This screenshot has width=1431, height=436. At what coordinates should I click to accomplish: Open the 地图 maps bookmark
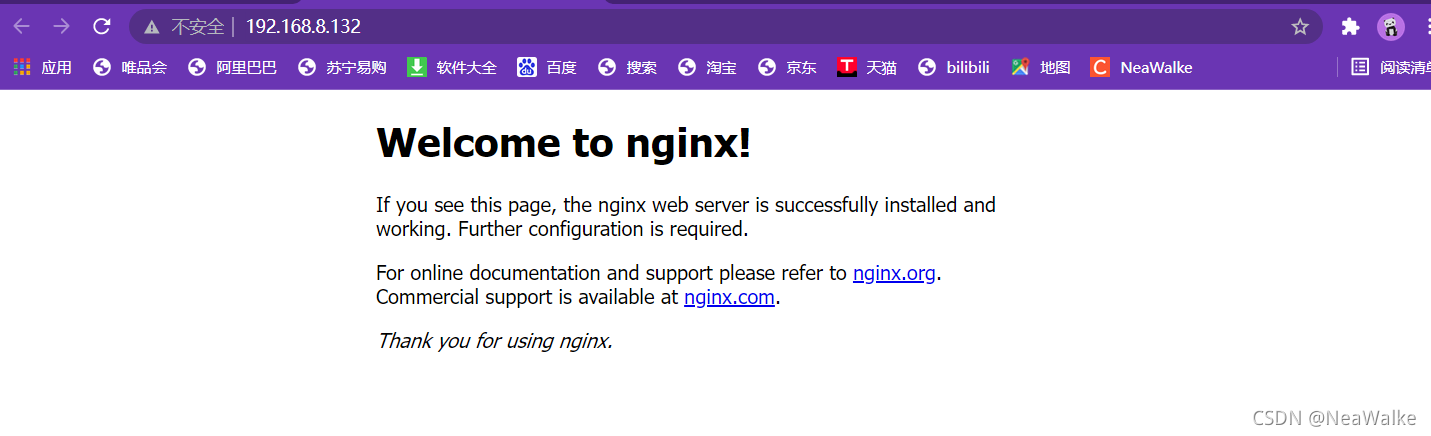coord(1041,67)
